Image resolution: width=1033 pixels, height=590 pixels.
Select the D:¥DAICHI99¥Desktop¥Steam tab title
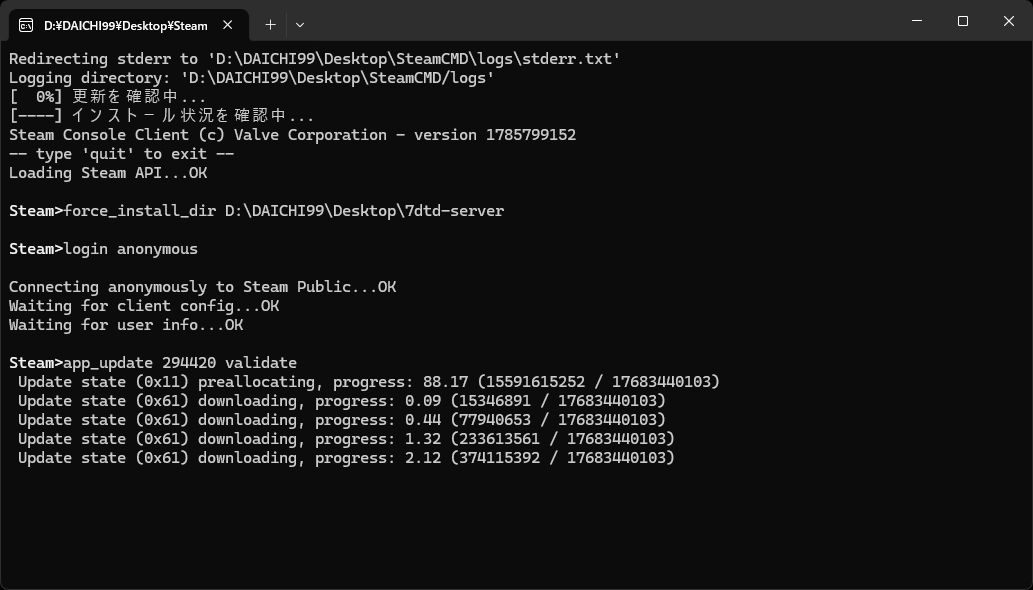[126, 26]
